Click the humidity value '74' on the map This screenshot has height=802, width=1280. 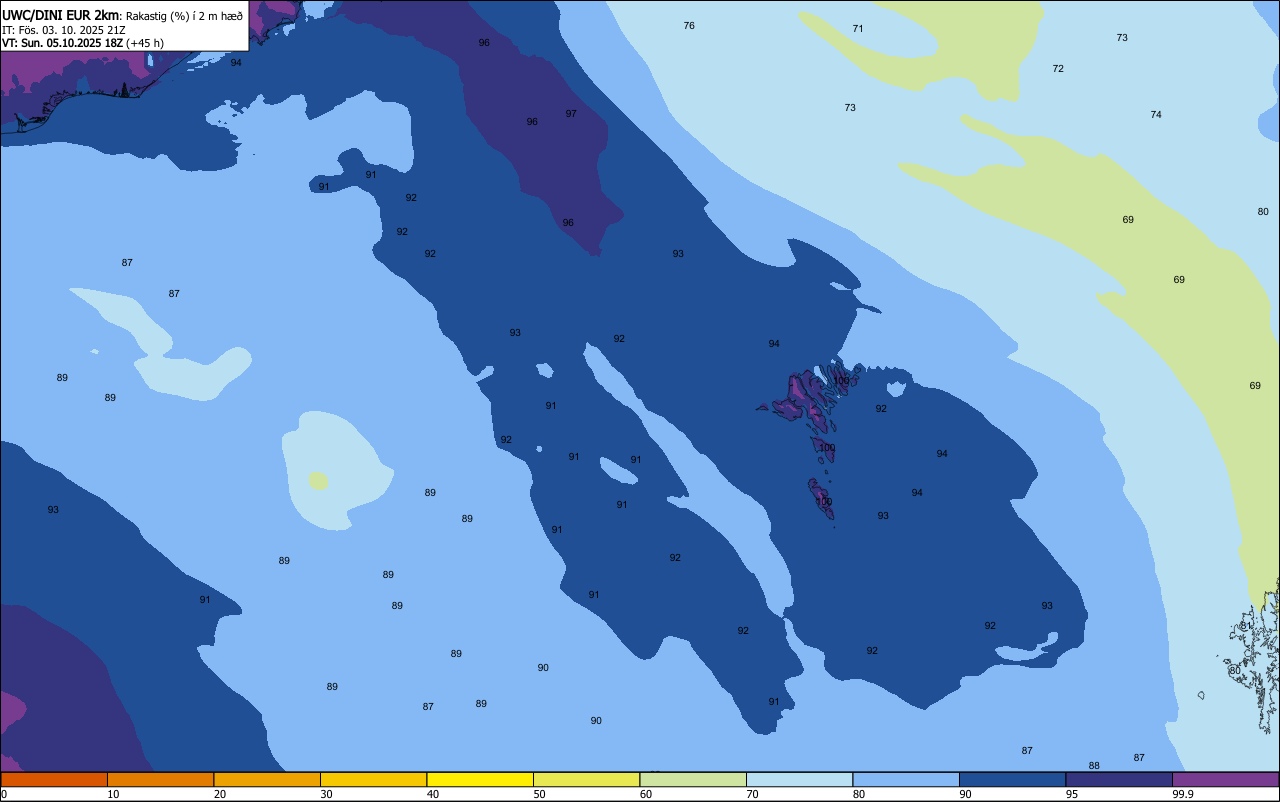pyautogui.click(x=1156, y=115)
